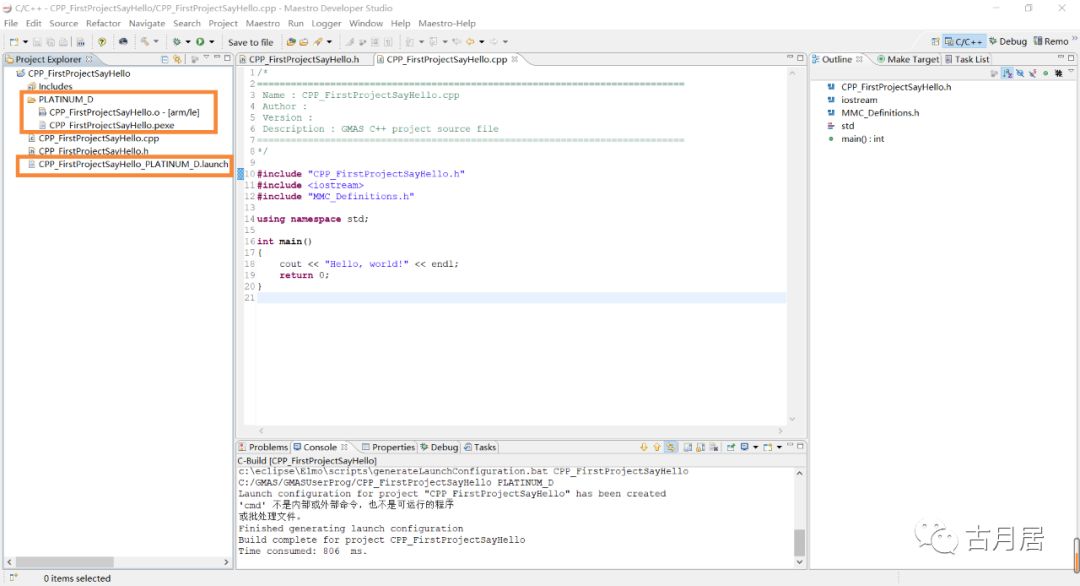Toggle console Wrap Lines highlighted icon
1080x586 pixels.
tap(670, 448)
